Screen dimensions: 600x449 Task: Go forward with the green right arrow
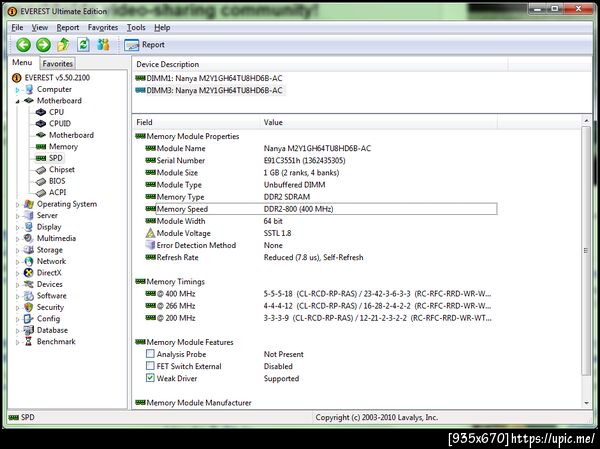pyautogui.click(x=43, y=45)
